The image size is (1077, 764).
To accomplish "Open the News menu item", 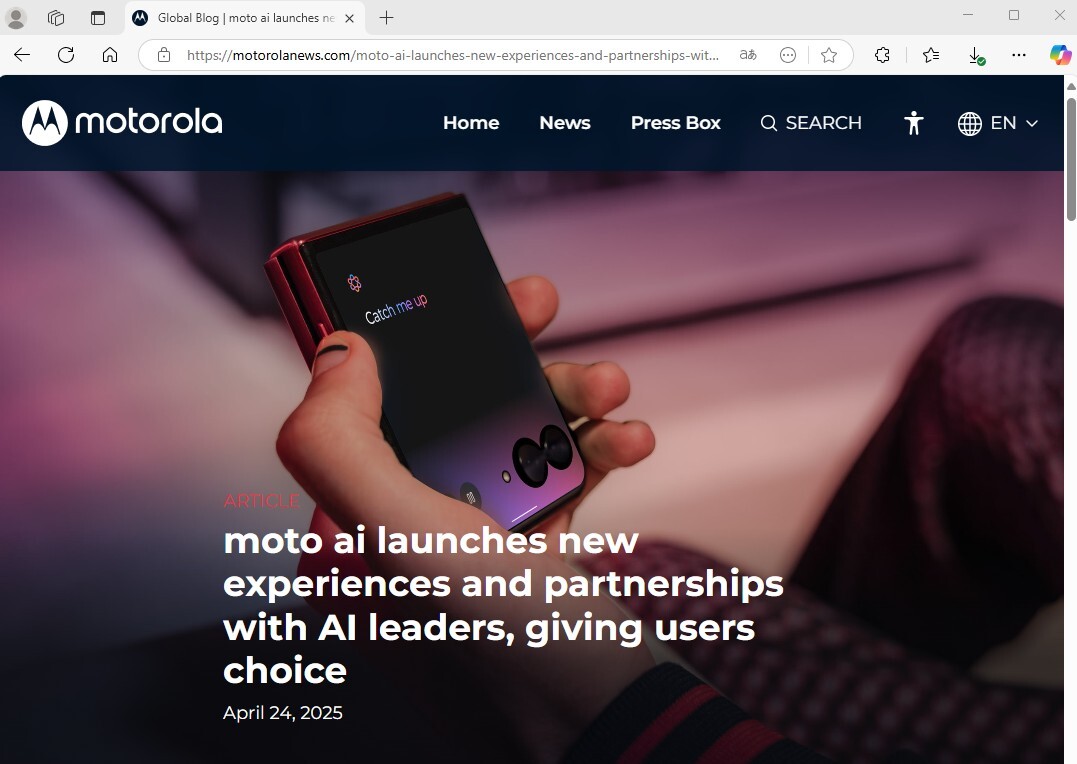I will click(x=565, y=123).
